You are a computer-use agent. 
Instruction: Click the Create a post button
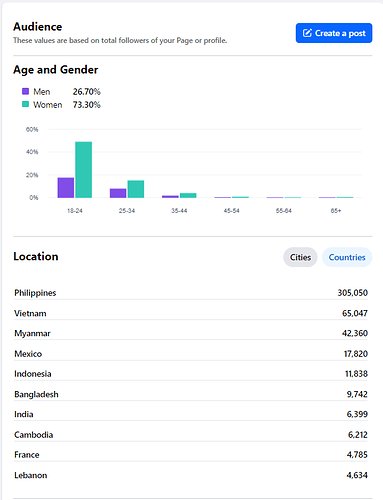(x=334, y=33)
